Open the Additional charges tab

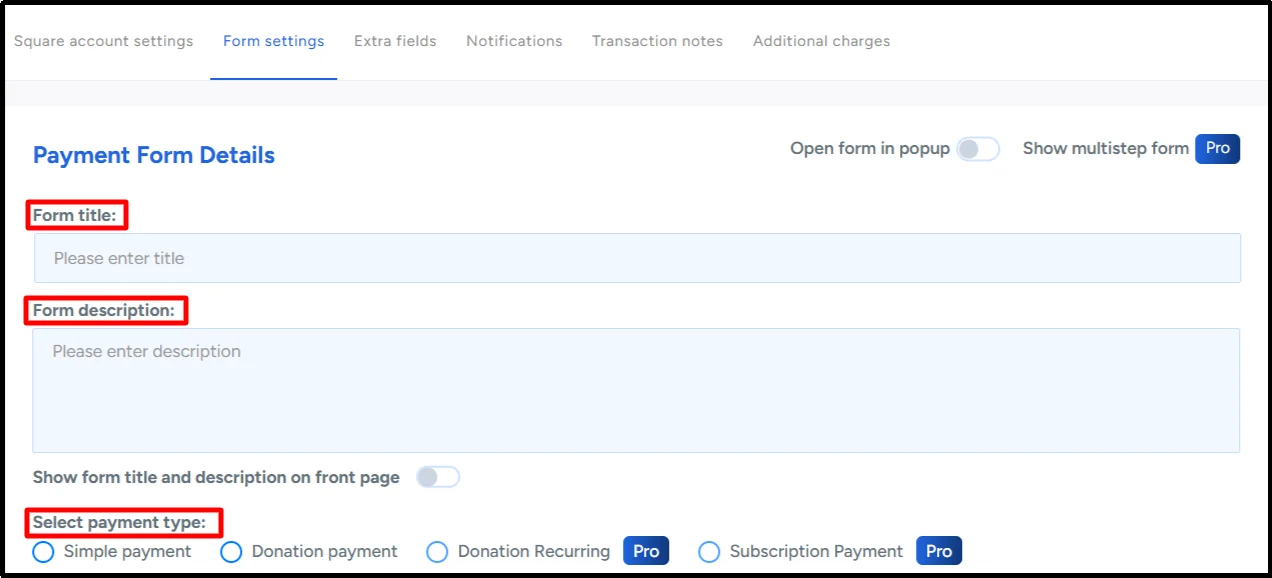pos(821,41)
